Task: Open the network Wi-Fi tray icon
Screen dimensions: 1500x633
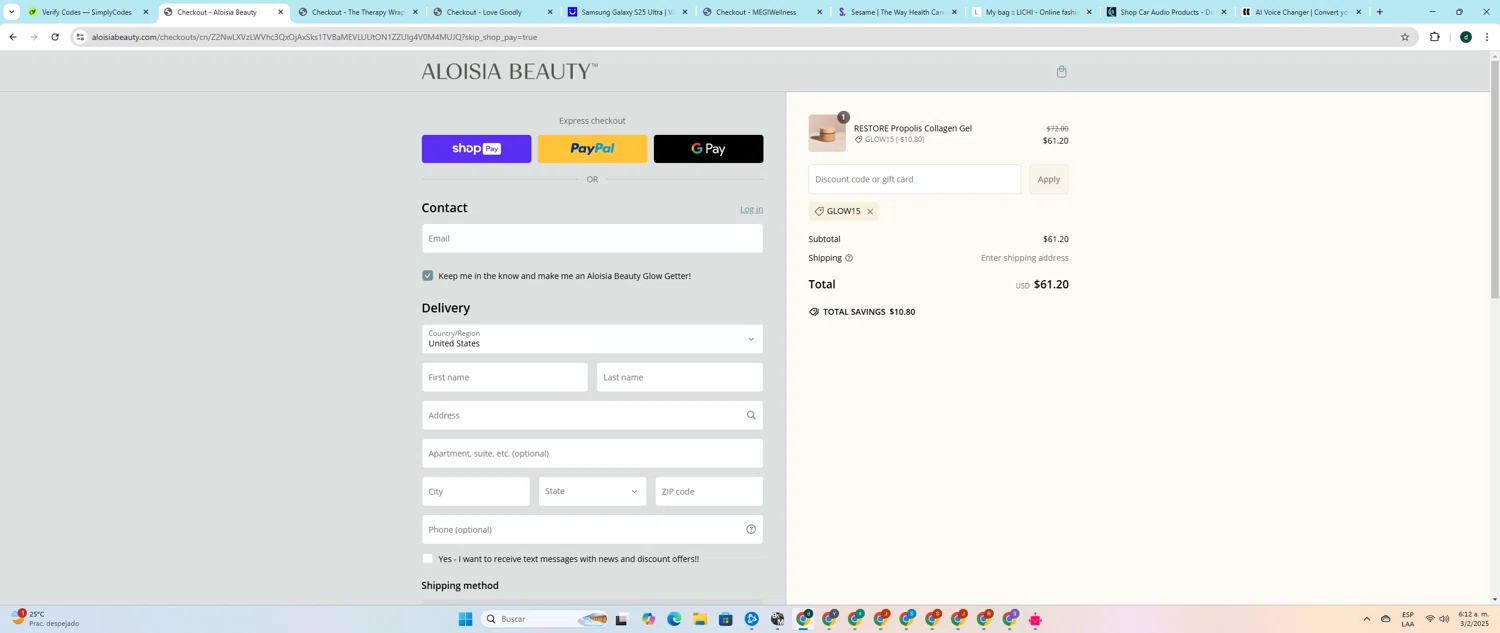Action: pos(1429,619)
